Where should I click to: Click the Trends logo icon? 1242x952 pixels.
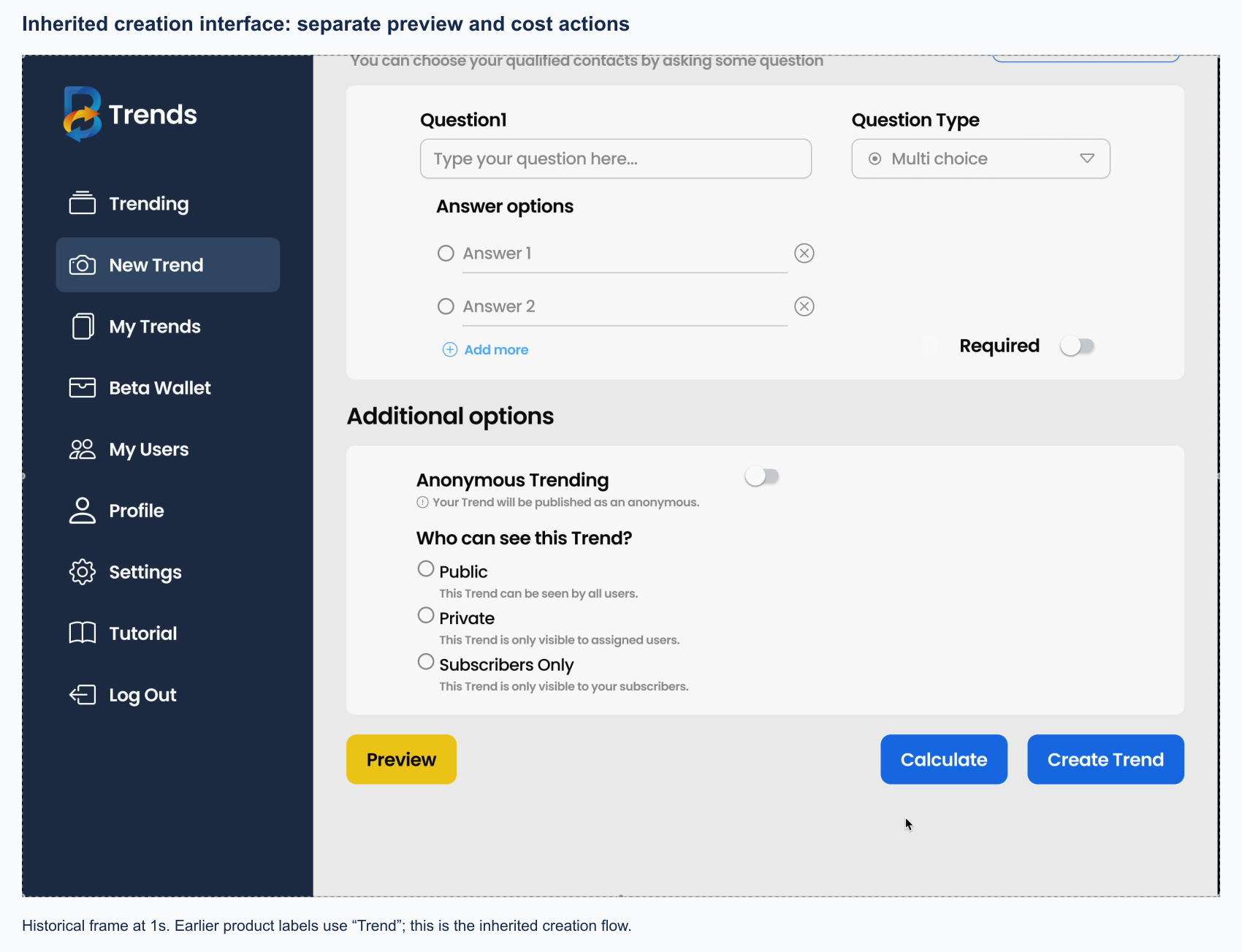coord(83,114)
